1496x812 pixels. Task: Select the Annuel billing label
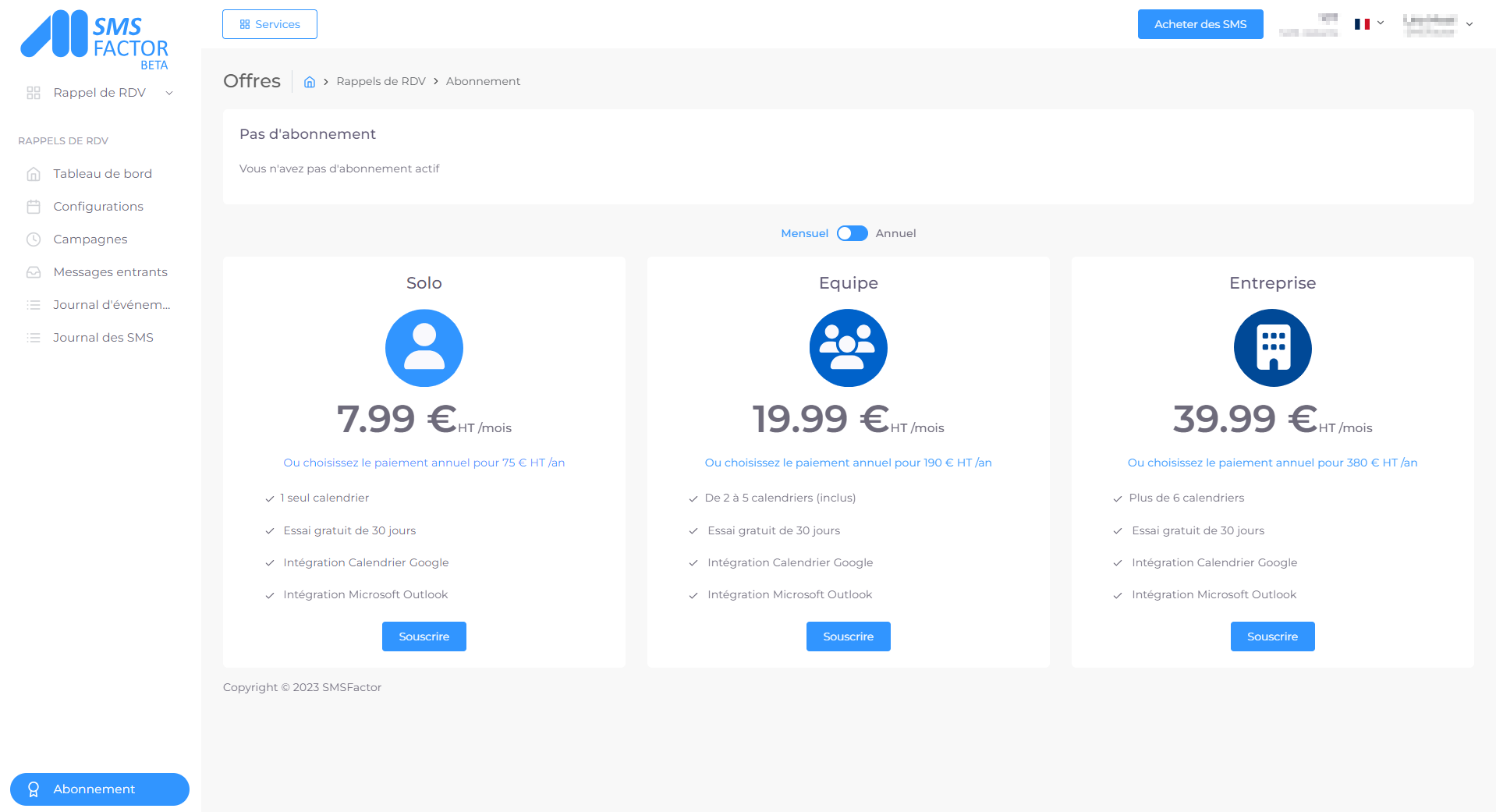point(895,233)
